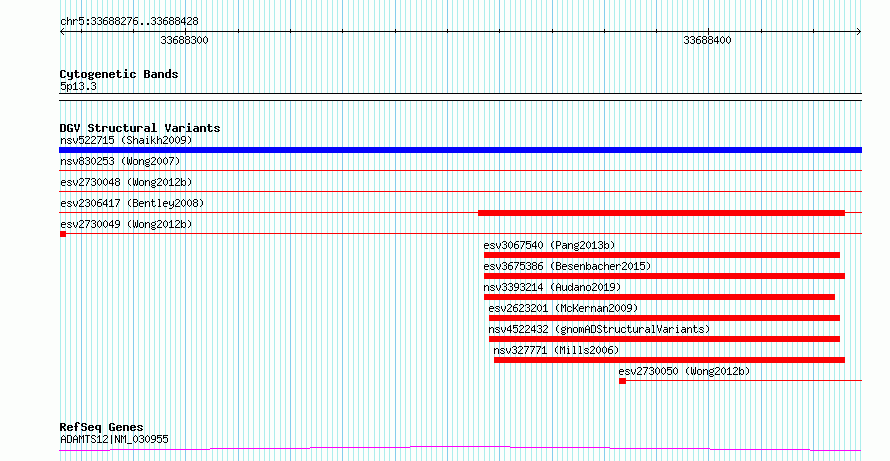This screenshot has width=890, height=461.
Task: Click esv3675386 (Besenbacher2015) label
Action: click(567, 266)
